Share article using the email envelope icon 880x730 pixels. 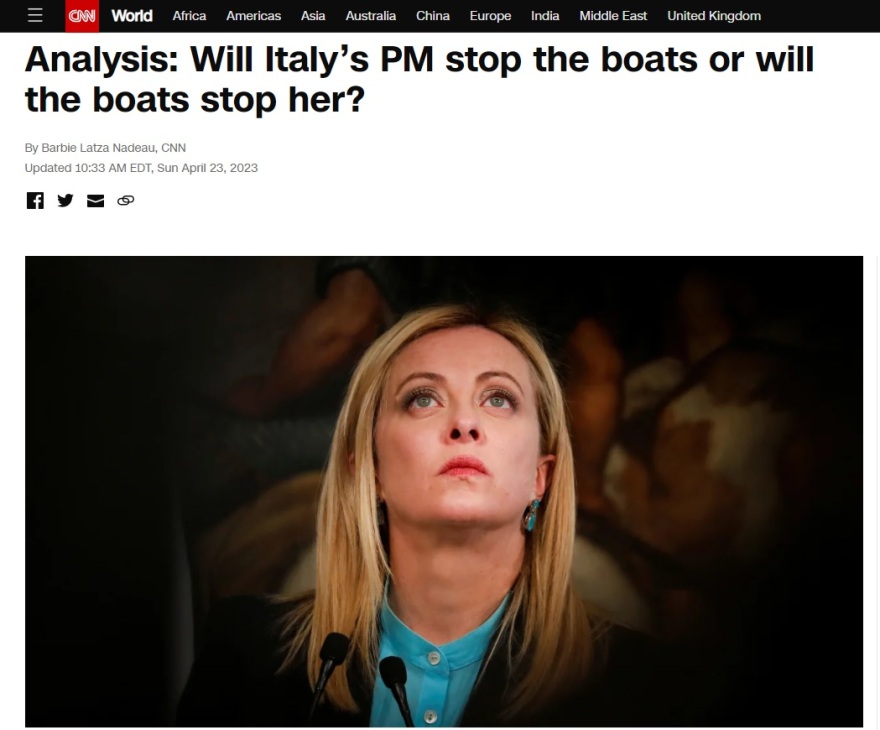pyautogui.click(x=95, y=200)
